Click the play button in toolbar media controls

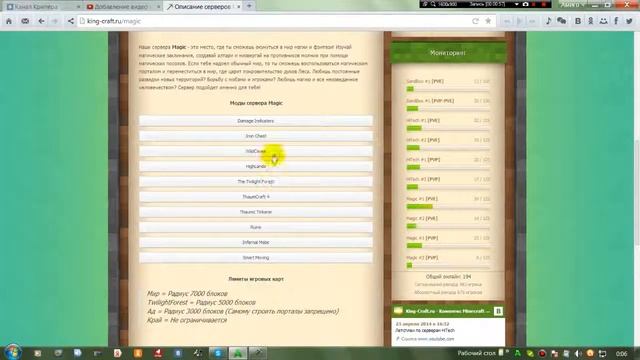[520, 21]
